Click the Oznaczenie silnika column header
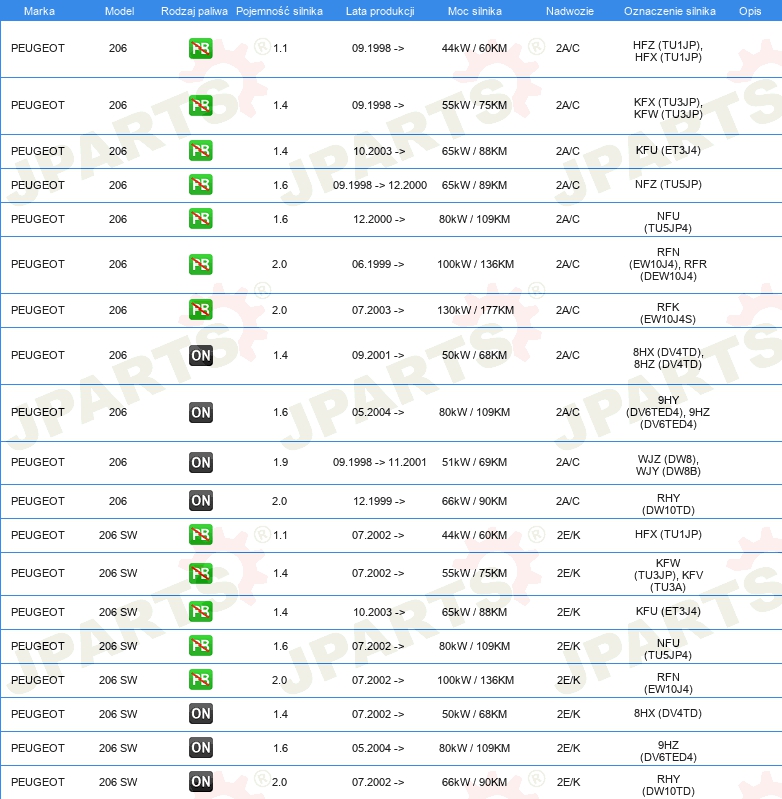782x799 pixels. (669, 11)
